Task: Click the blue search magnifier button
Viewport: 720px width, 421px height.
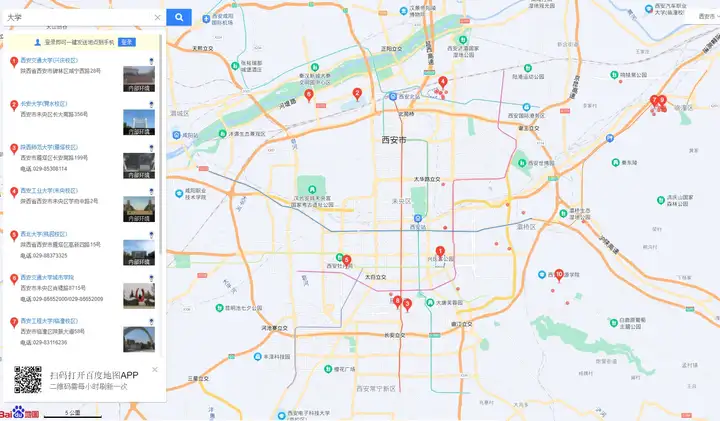Action: (x=179, y=17)
